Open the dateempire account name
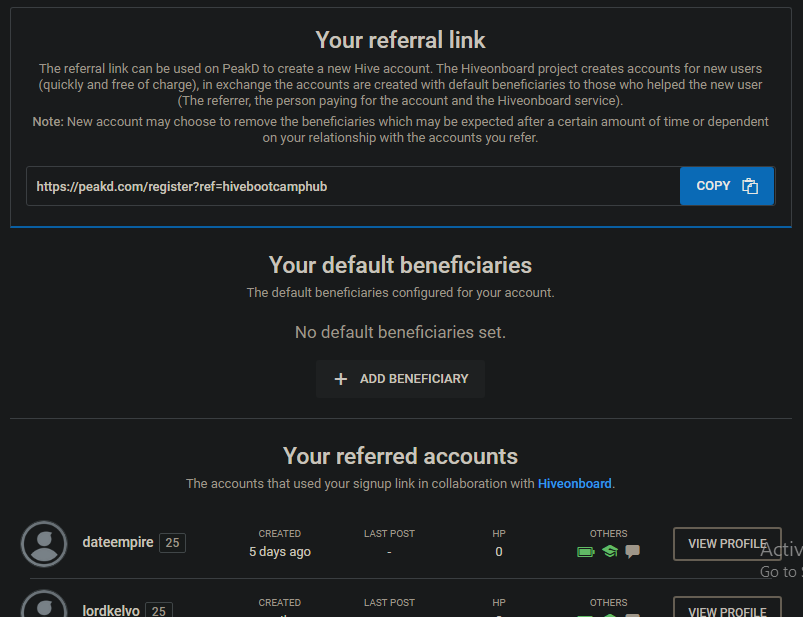 (118, 542)
